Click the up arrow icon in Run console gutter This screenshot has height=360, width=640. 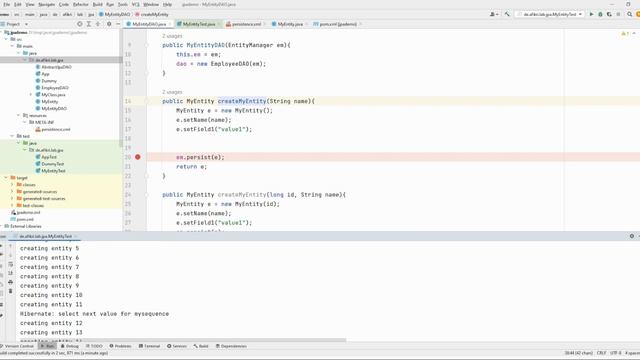11,247
